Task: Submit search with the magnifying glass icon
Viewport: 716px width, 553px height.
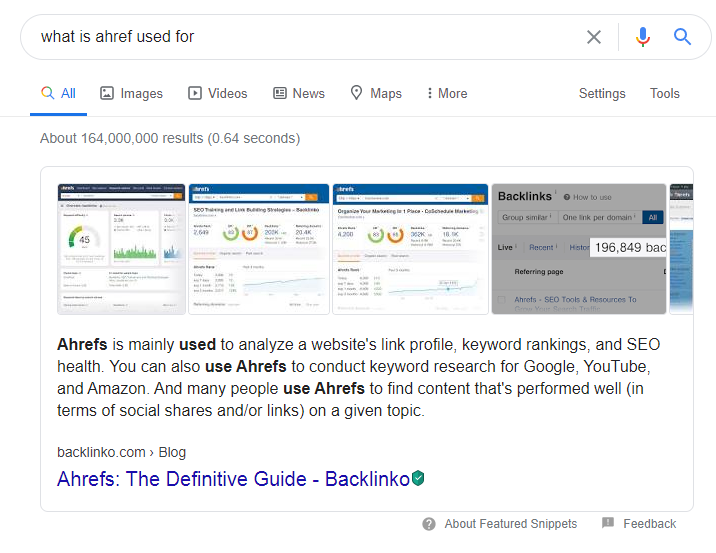Action: pyautogui.click(x=682, y=37)
